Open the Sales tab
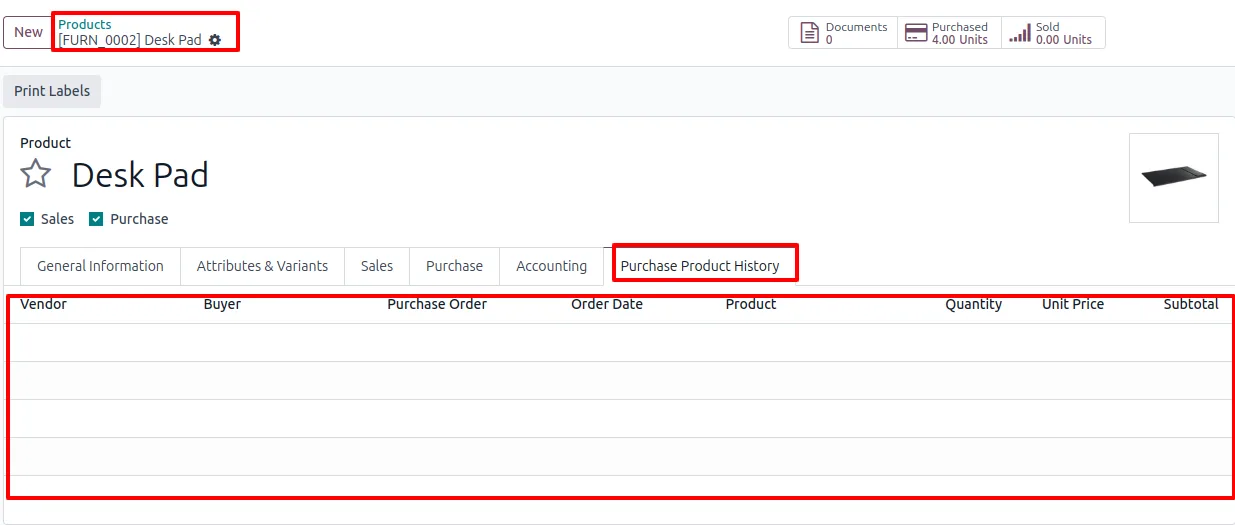Image resolution: width=1235 pixels, height=525 pixels. click(x=377, y=266)
